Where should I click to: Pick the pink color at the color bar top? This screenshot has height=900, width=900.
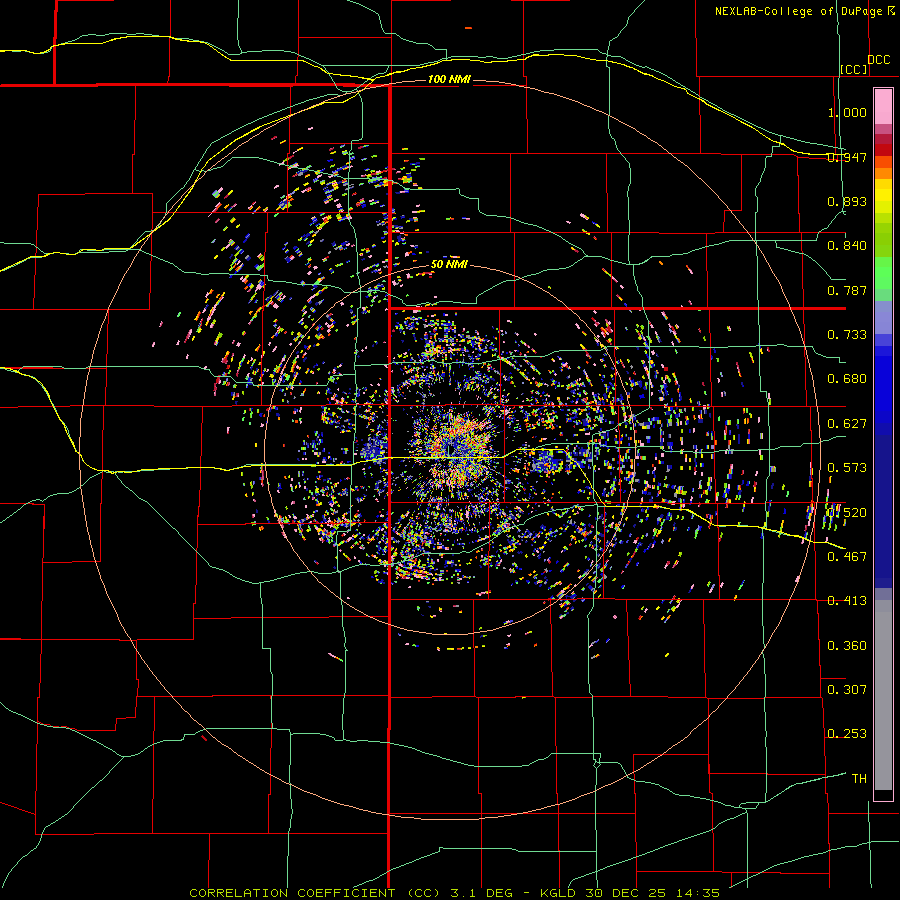pyautogui.click(x=883, y=106)
